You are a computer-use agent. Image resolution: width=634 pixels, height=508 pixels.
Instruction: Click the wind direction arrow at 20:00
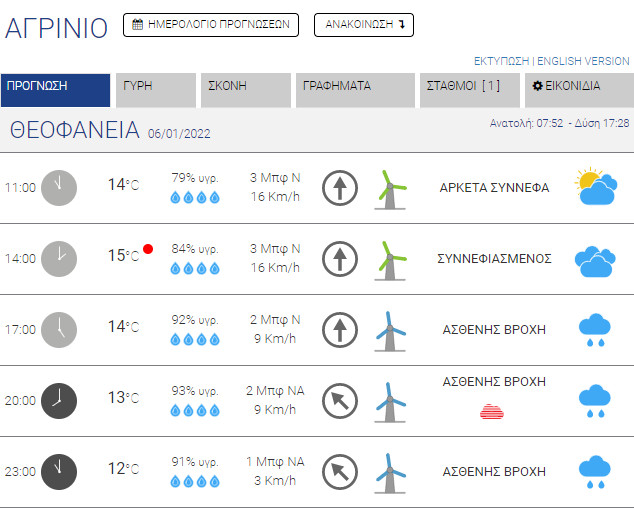tap(340, 401)
